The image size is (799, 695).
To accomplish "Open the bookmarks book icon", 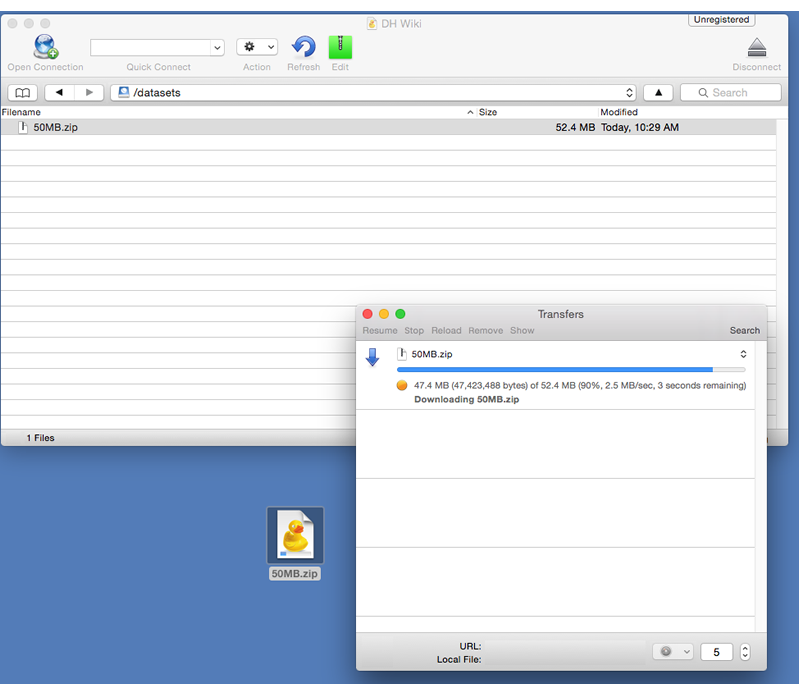I will [22, 93].
